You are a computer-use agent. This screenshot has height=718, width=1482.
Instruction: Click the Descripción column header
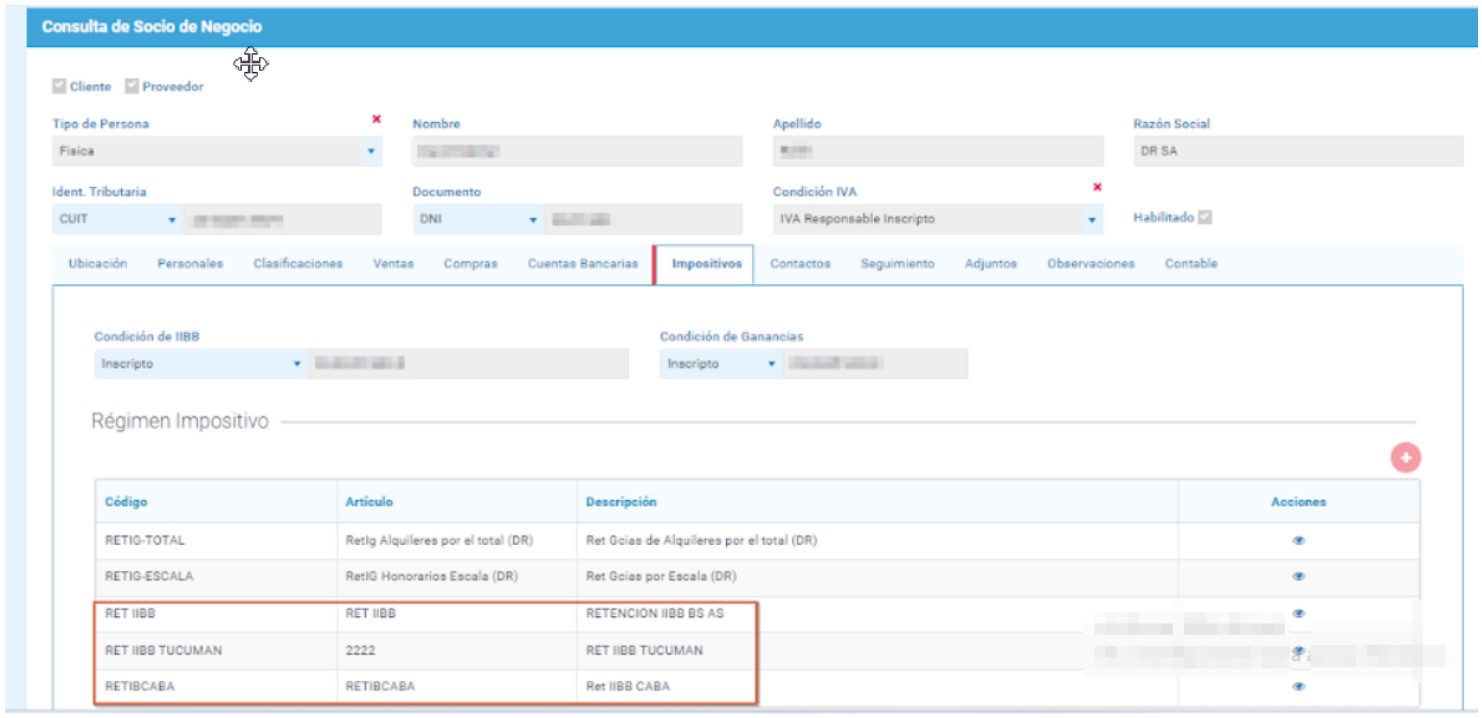(621, 502)
